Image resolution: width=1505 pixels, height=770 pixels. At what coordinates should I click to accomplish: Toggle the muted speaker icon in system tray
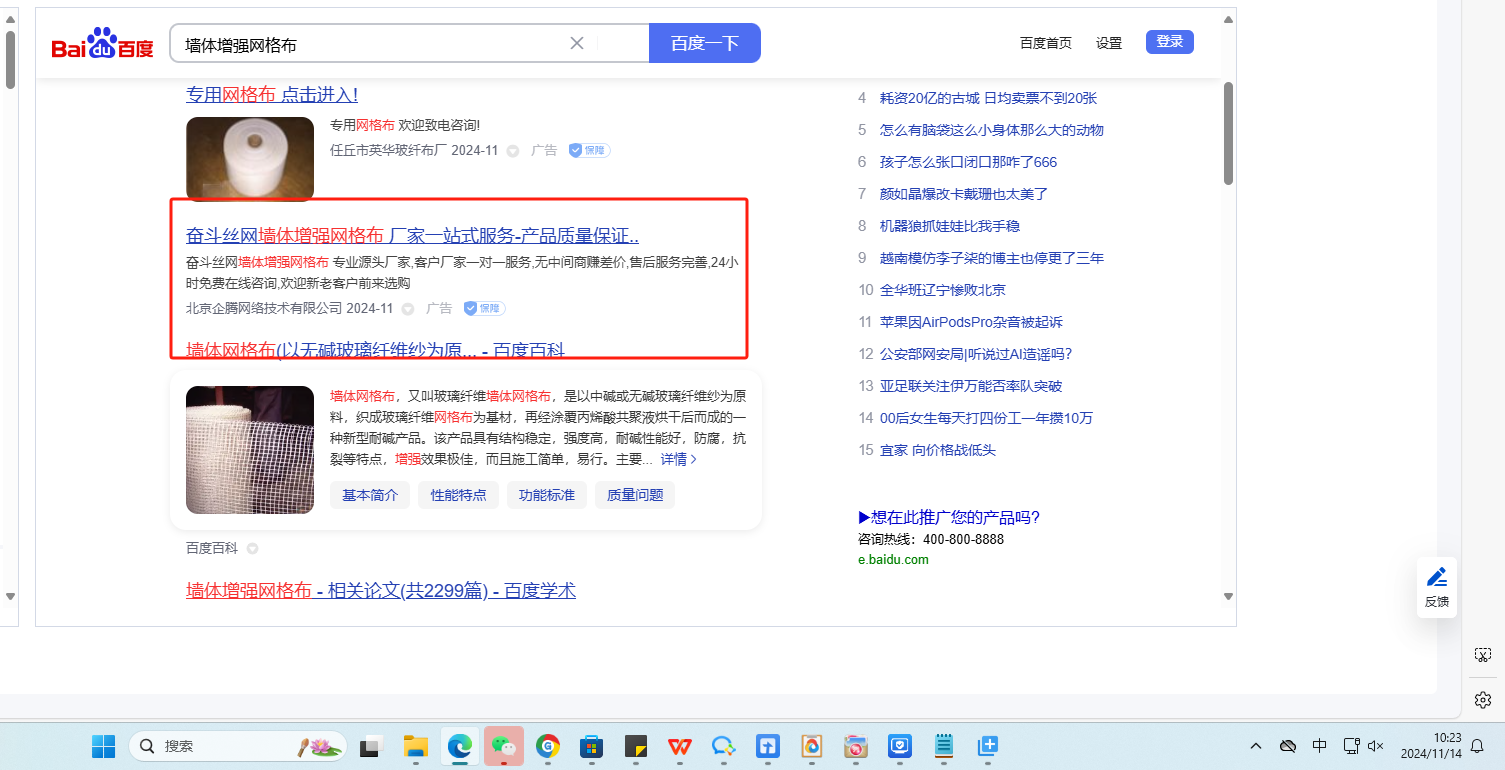click(1376, 746)
